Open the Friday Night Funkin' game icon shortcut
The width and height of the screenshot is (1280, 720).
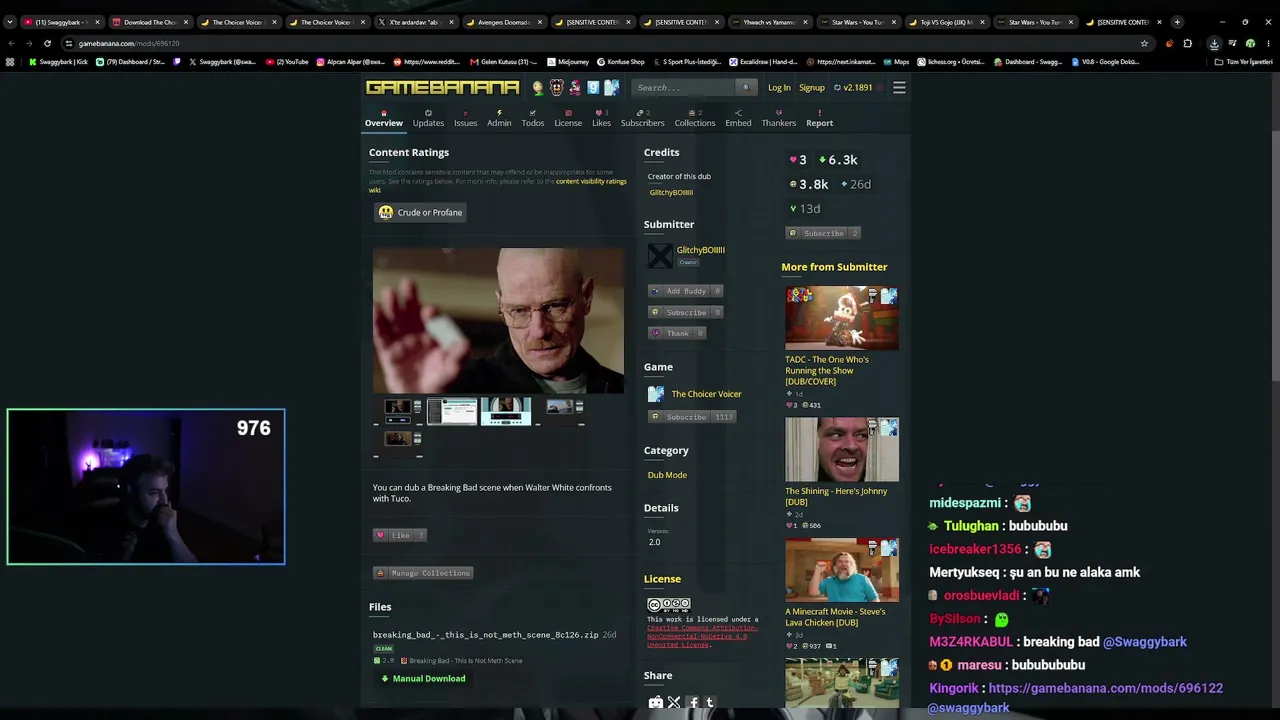pyautogui.click(x=575, y=88)
